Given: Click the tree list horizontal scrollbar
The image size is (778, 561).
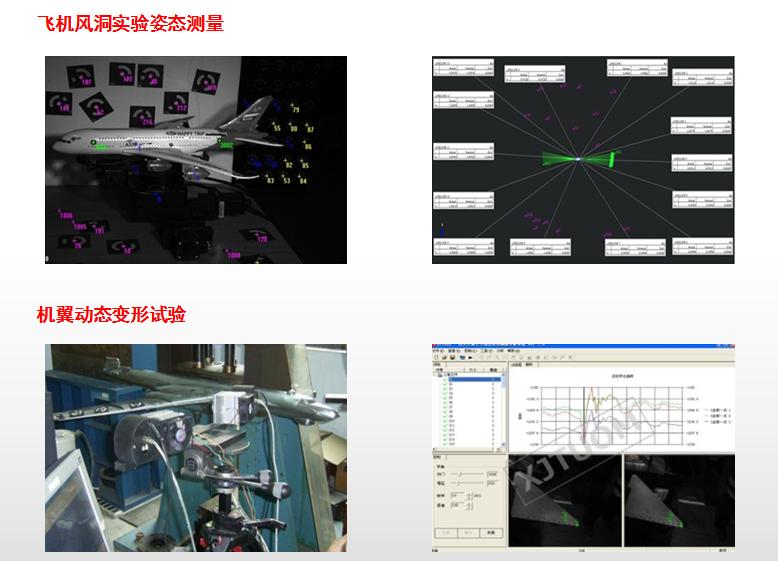Looking at the screenshot, I should click(466, 449).
